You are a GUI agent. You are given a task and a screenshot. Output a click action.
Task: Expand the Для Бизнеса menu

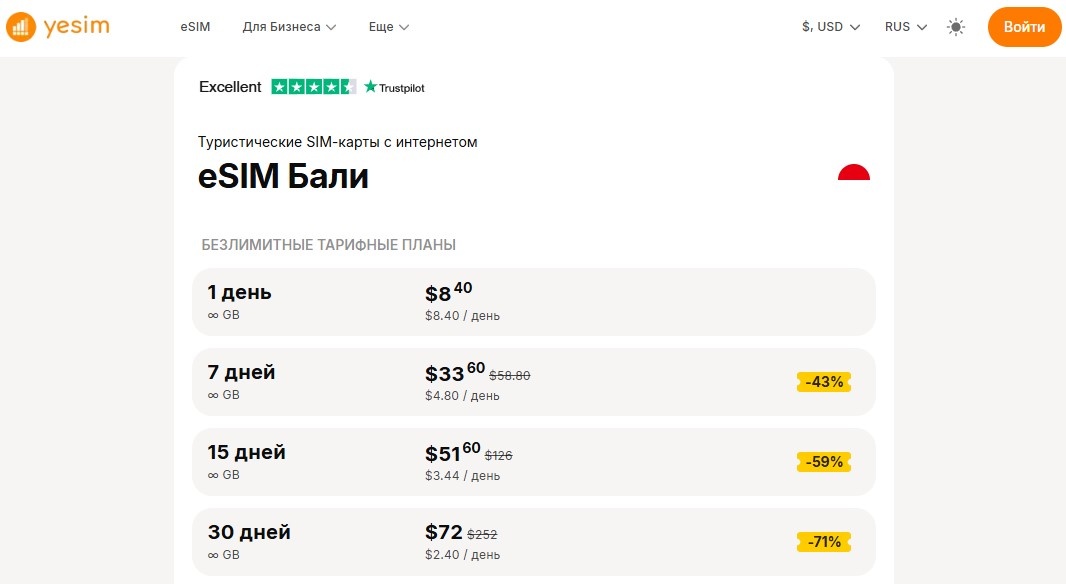[x=289, y=27]
